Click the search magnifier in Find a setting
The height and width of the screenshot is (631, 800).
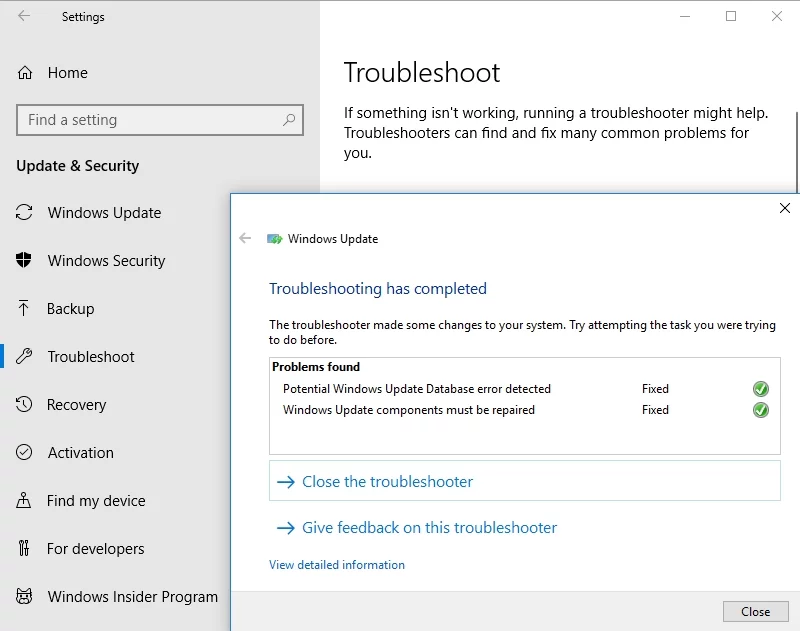[289, 120]
